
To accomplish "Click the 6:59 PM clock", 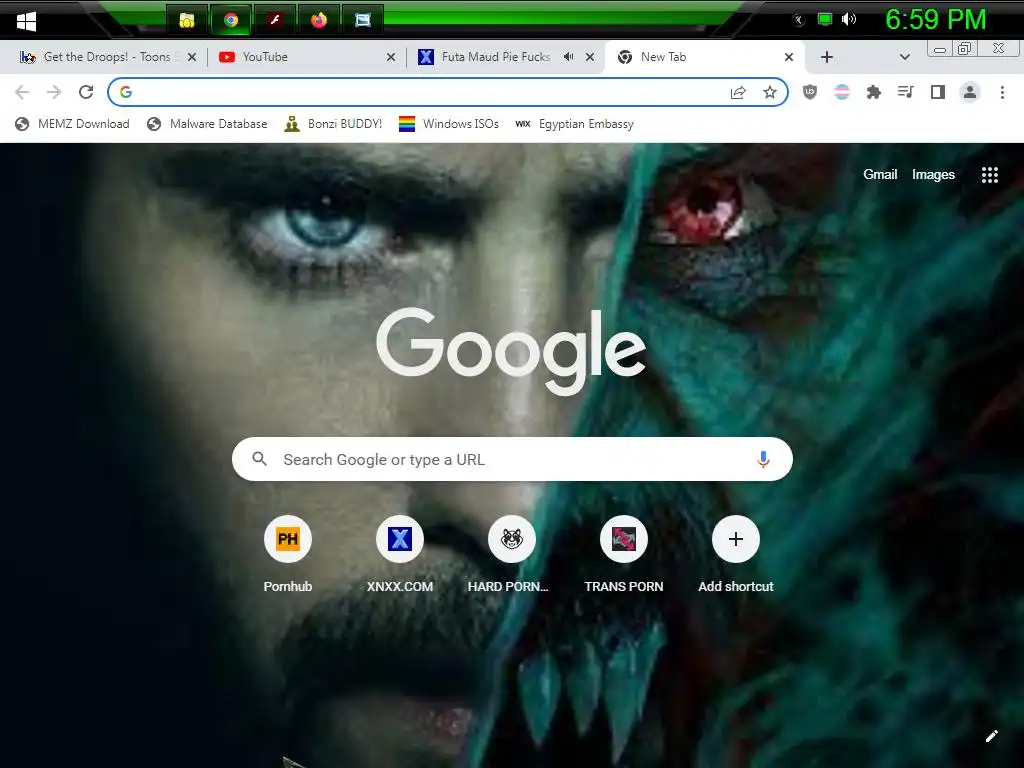I will pyautogui.click(x=935, y=20).
